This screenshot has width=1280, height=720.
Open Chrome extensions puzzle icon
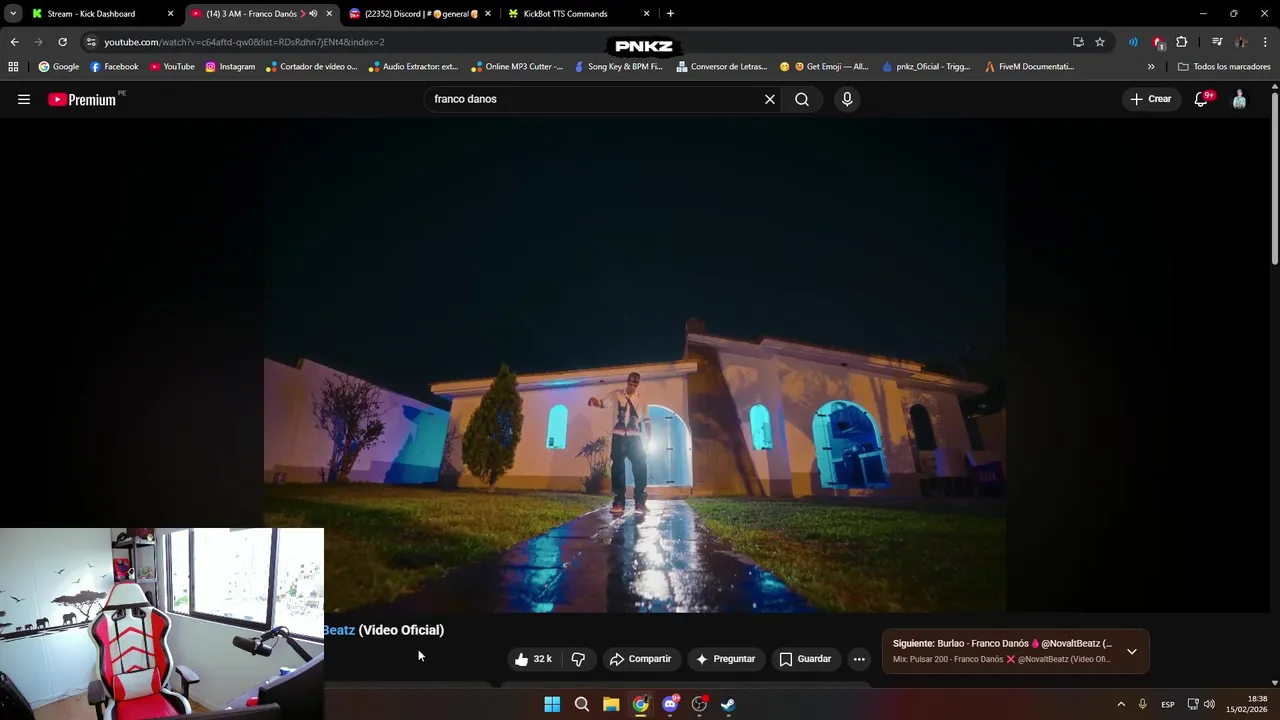[x=1182, y=42]
